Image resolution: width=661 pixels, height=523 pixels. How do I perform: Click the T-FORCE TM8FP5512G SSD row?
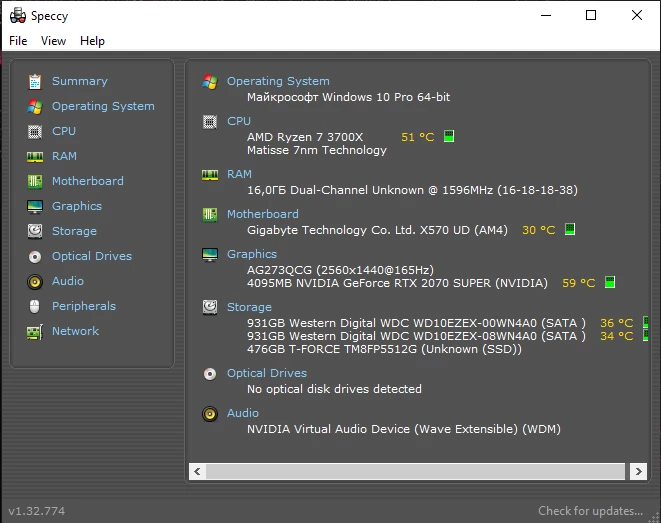pos(384,349)
